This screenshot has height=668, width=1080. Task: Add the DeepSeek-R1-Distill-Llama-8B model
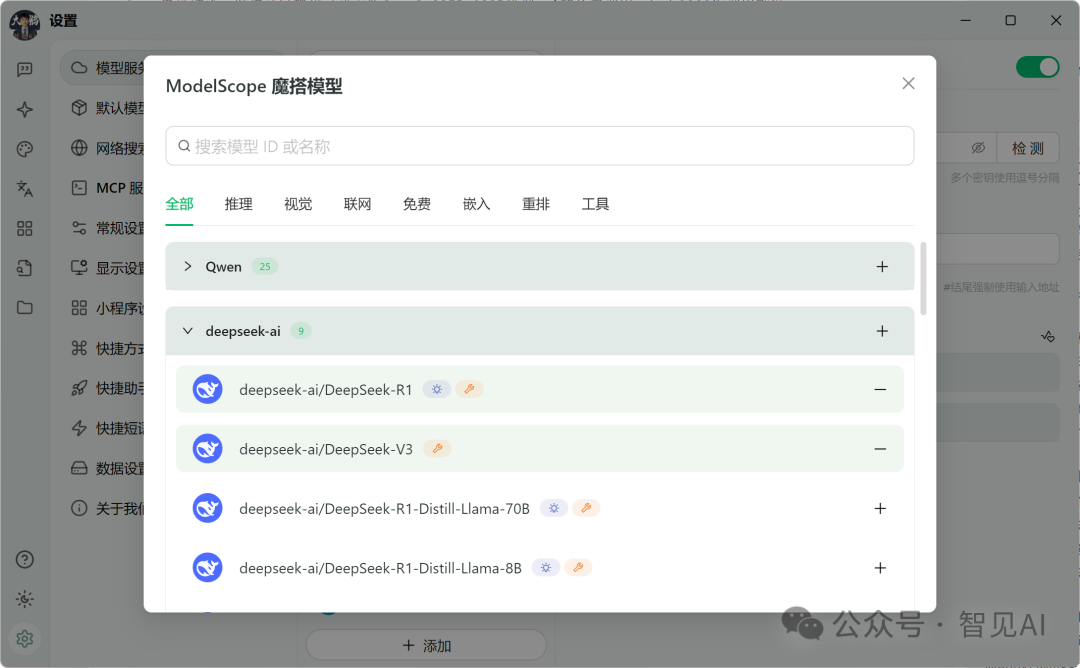coord(880,567)
